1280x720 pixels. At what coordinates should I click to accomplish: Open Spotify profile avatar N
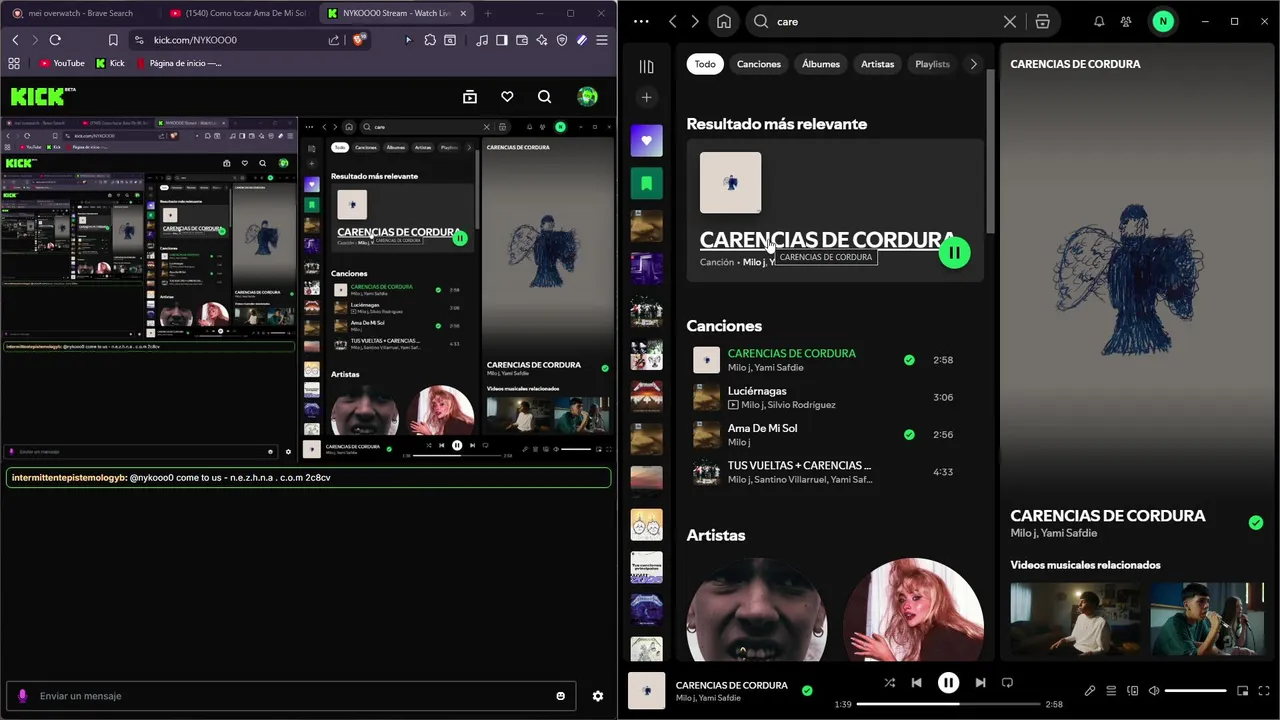tap(1162, 21)
